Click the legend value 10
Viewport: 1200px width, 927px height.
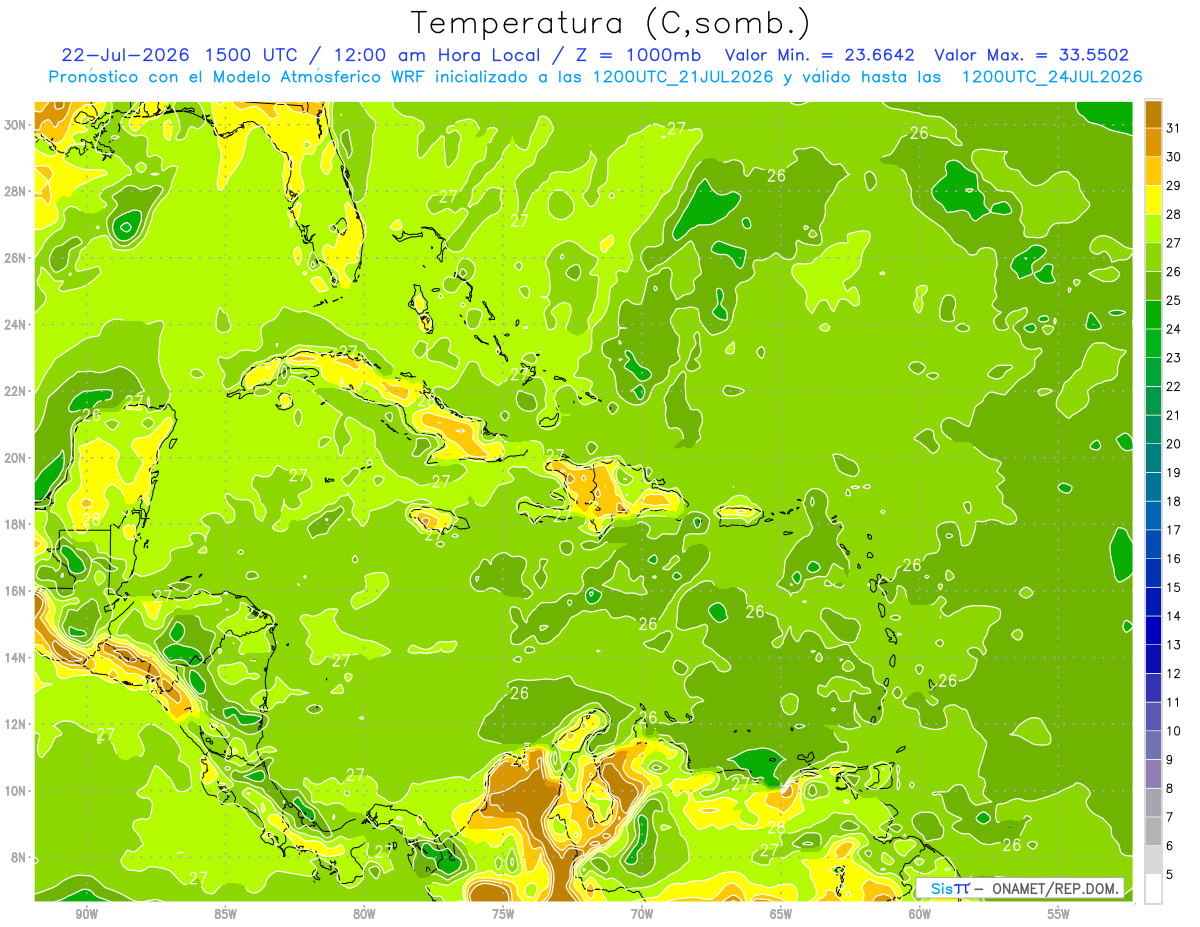pos(1174,731)
